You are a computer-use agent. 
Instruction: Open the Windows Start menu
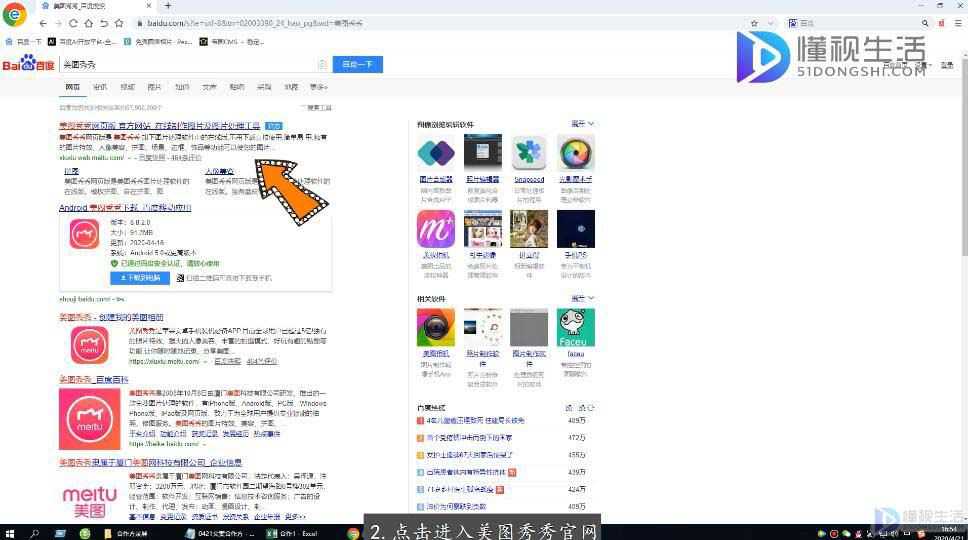pos(9,533)
